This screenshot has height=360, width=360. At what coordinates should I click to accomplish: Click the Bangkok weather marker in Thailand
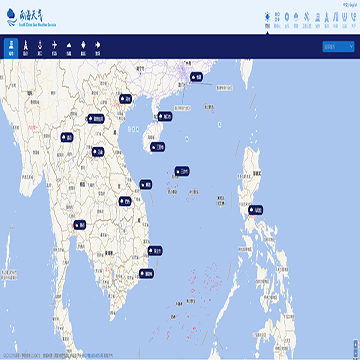(x=80, y=225)
